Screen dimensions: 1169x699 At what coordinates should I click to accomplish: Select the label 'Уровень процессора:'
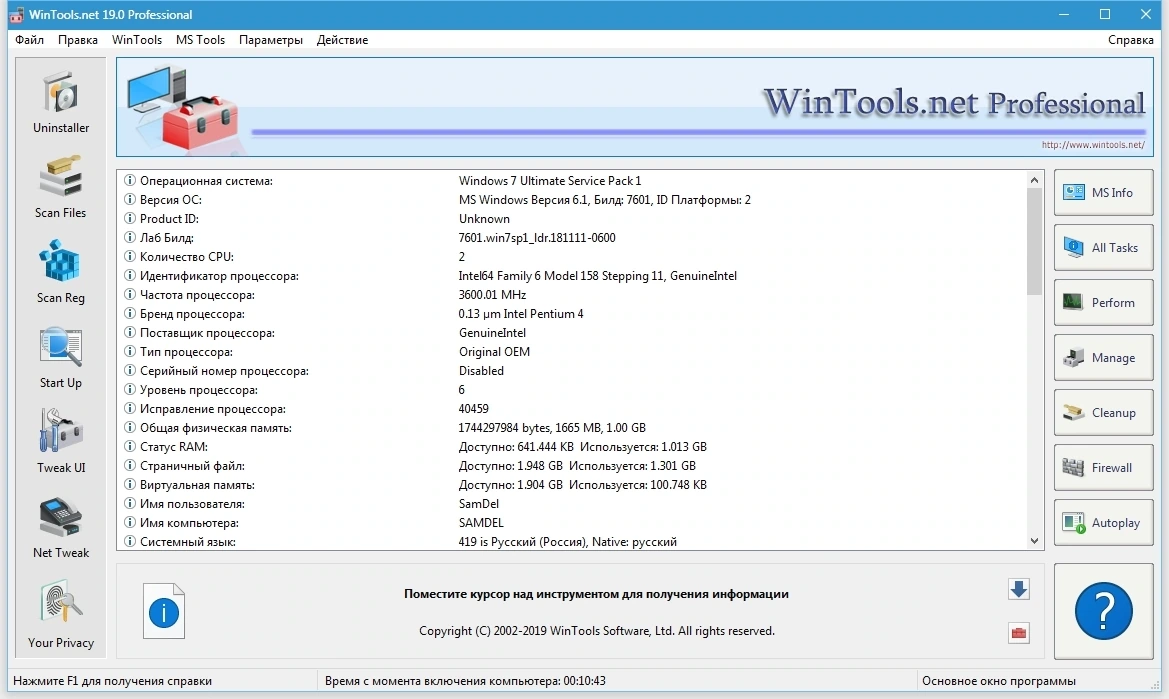(x=199, y=390)
